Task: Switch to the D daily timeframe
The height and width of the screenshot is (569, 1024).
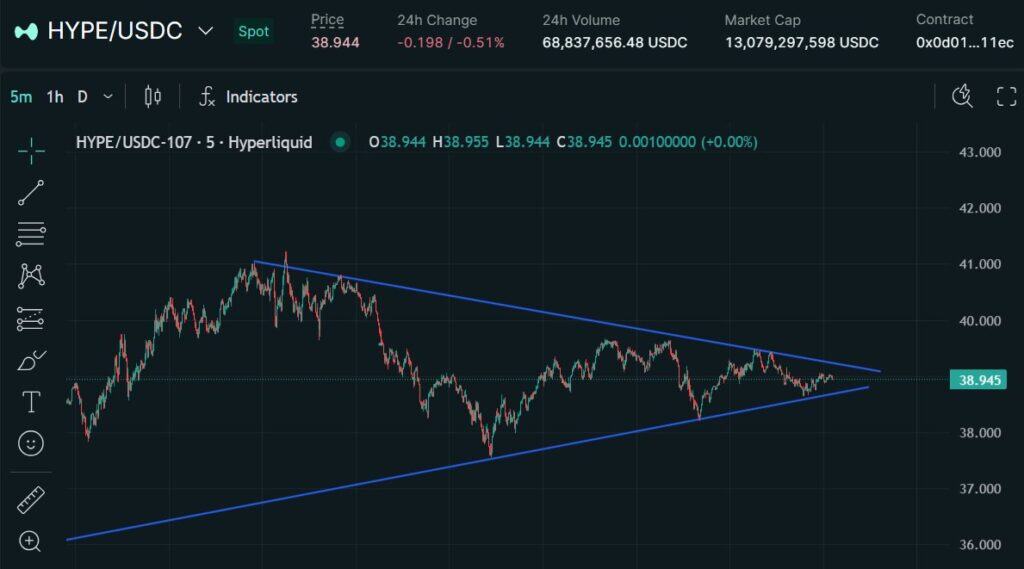Action: [x=82, y=97]
